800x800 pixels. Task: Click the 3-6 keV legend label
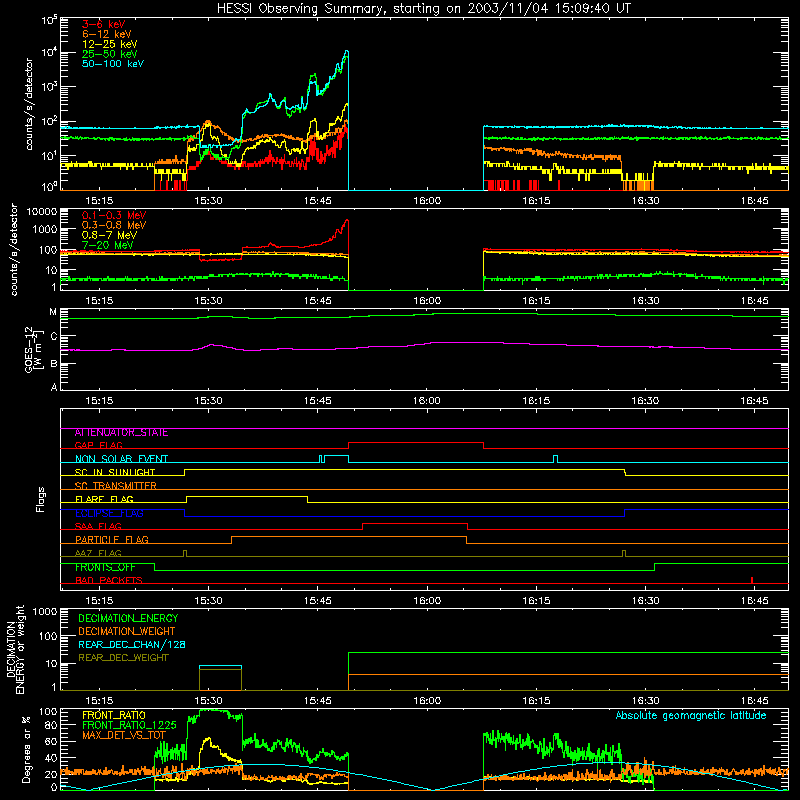tap(104, 24)
